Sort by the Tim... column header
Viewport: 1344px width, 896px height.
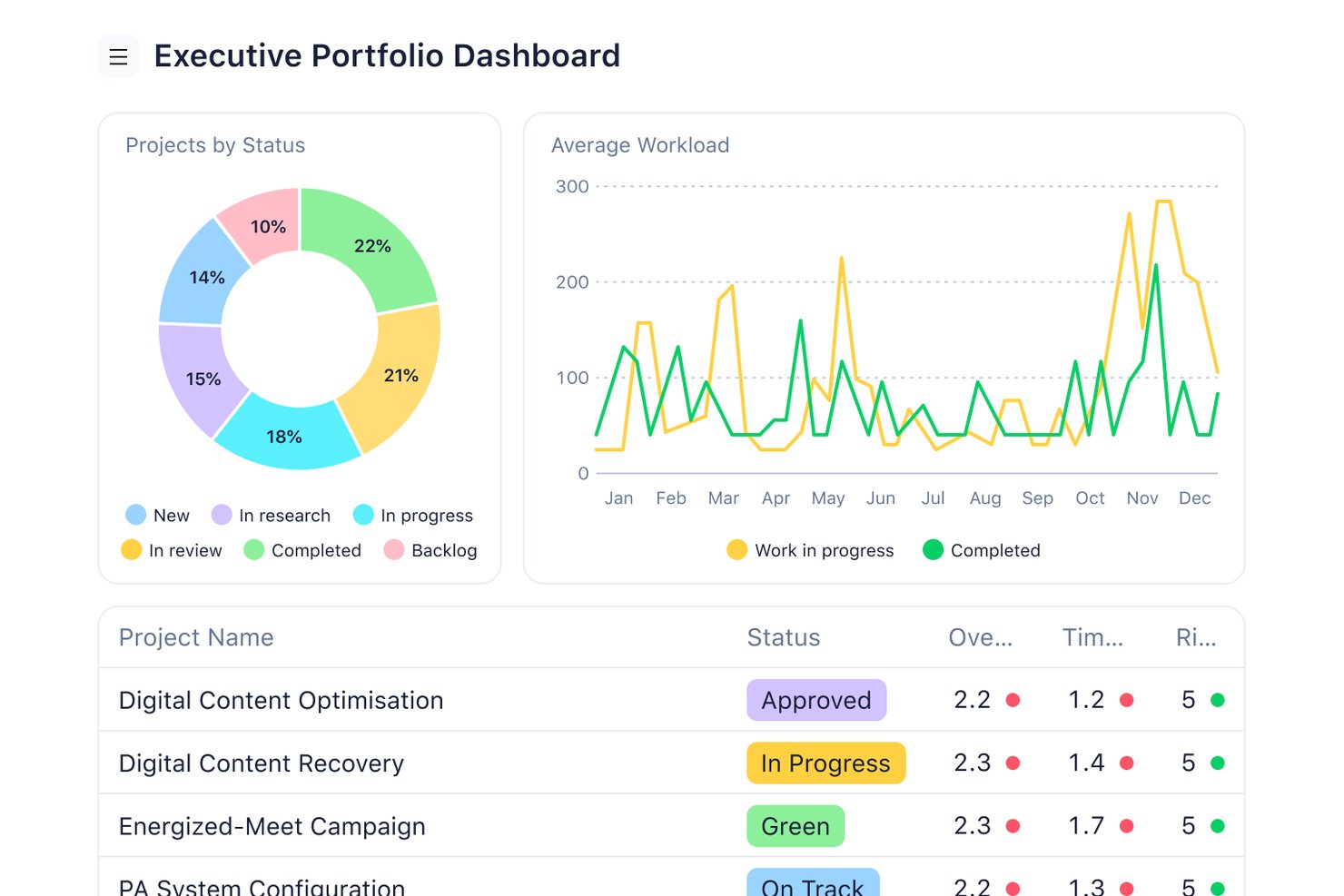point(1093,637)
